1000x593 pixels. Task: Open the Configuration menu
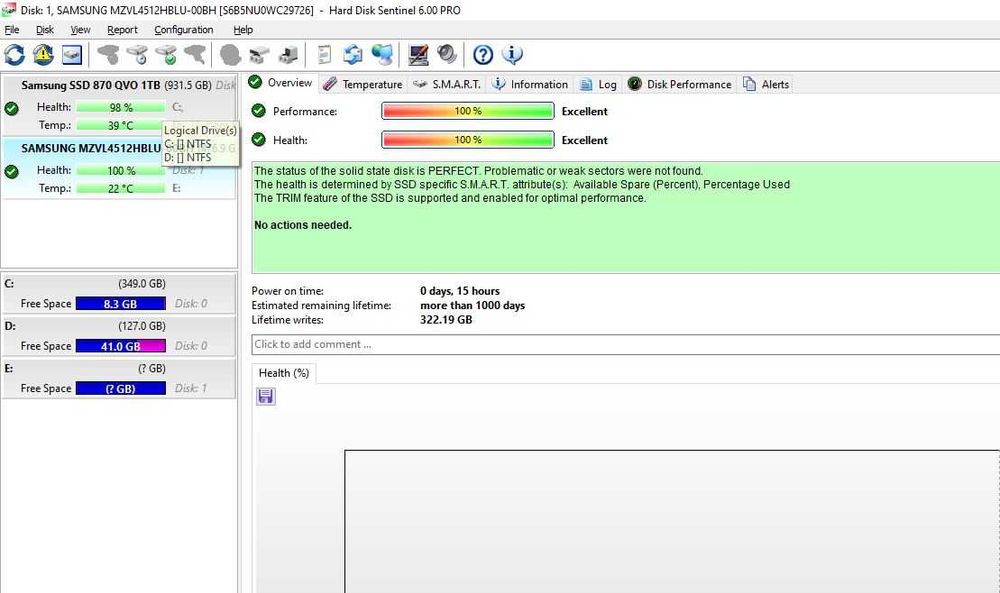click(x=184, y=29)
